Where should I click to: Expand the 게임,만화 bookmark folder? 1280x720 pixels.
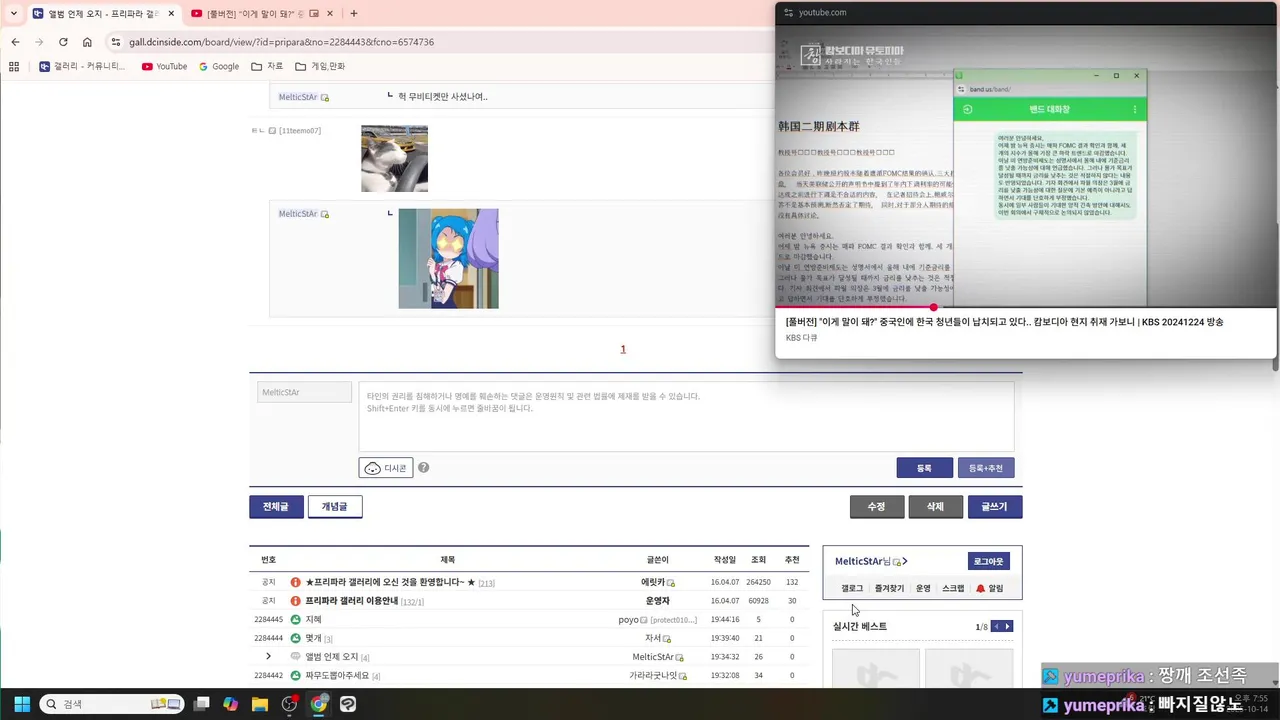(320, 67)
